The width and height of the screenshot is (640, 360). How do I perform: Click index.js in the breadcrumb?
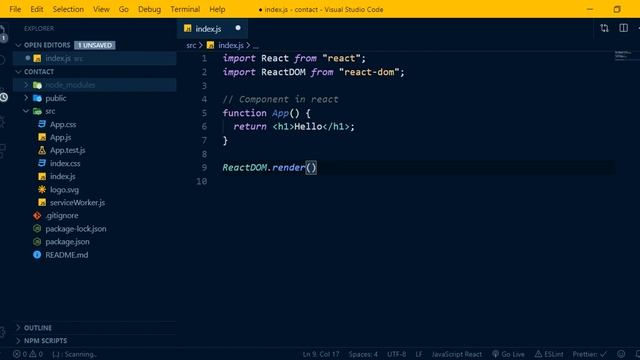click(x=231, y=45)
